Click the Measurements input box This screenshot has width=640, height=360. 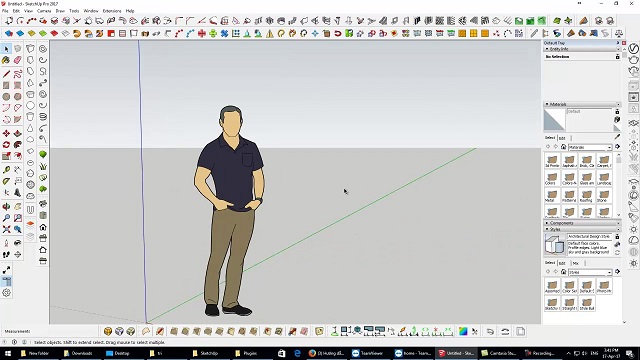coord(65,331)
